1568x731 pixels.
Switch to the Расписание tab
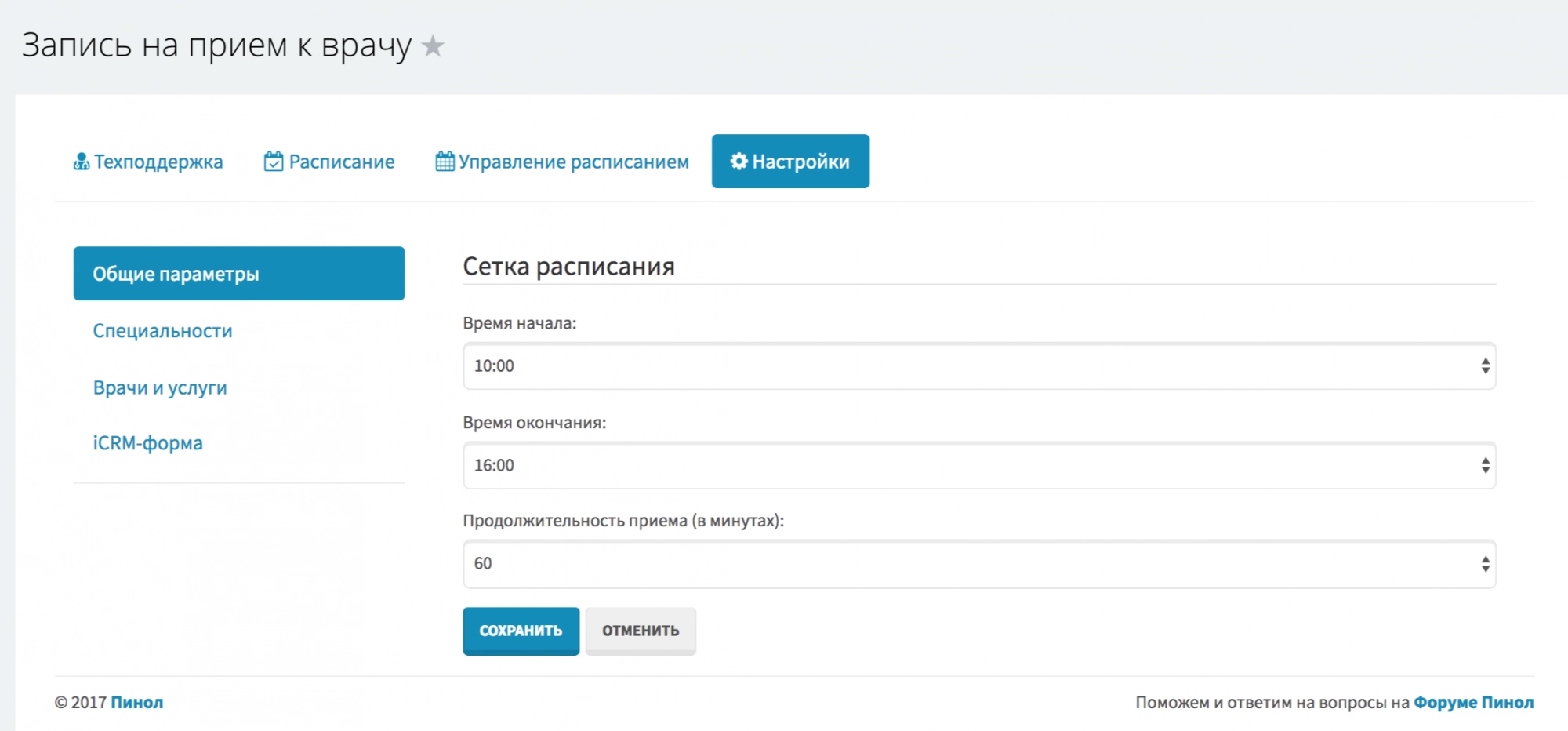pyautogui.click(x=341, y=162)
